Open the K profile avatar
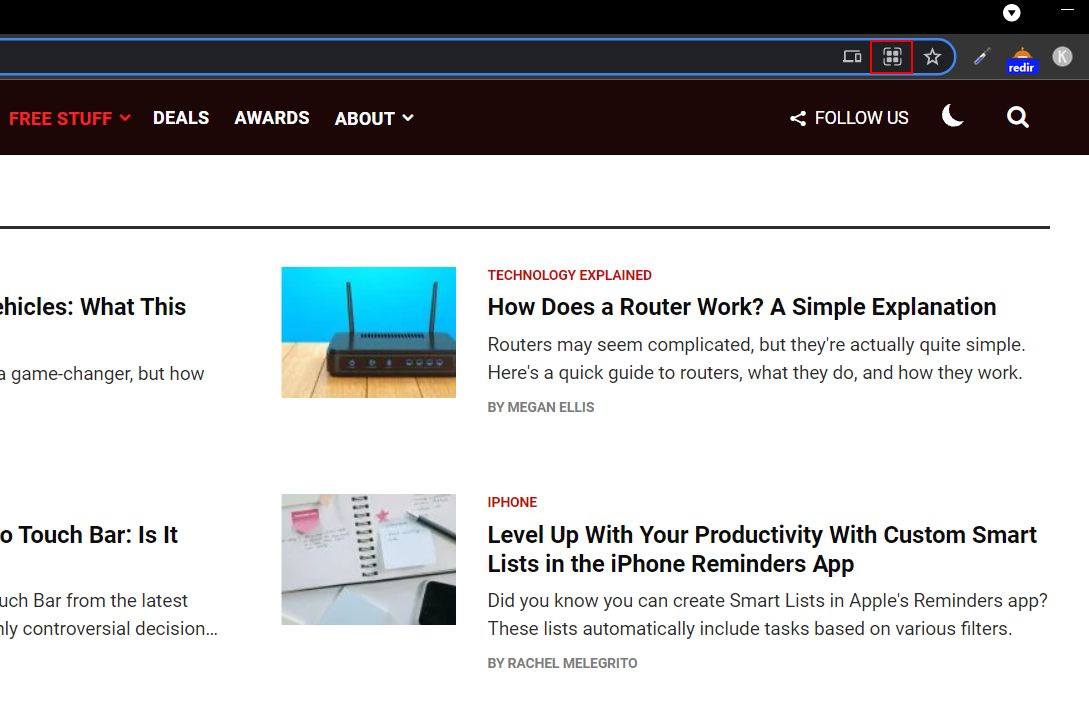 1062,56
